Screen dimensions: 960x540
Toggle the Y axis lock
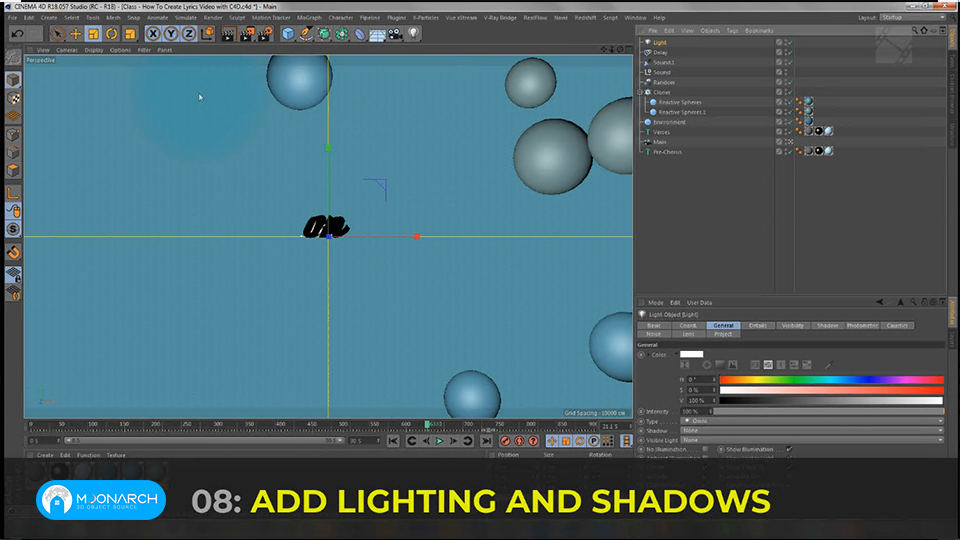pyautogui.click(x=171, y=34)
